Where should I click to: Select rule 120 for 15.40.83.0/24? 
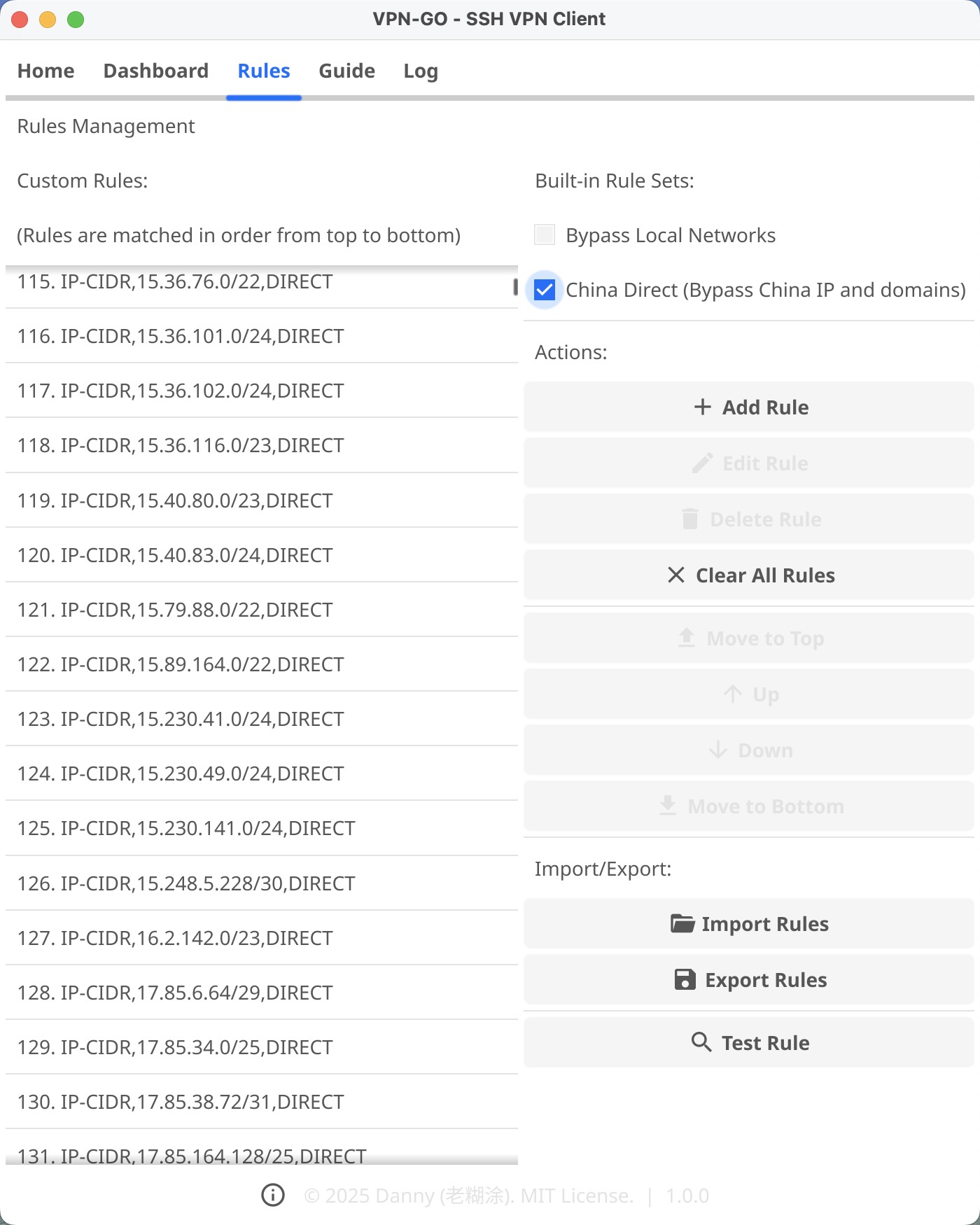(259, 555)
